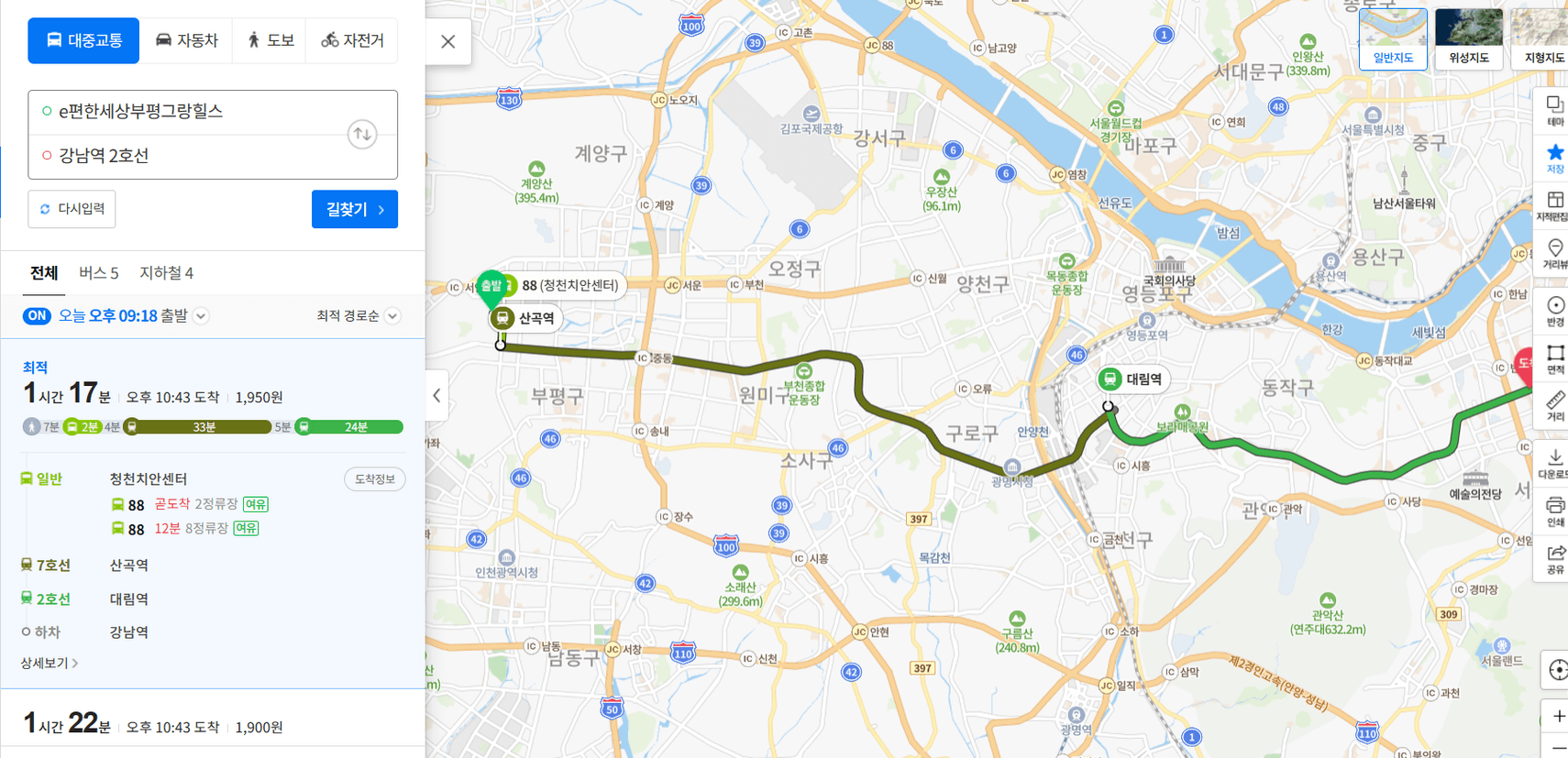This screenshot has width=1568, height=758.
Task: Select the 면적 area measure tool
Action: pyautogui.click(x=1555, y=358)
